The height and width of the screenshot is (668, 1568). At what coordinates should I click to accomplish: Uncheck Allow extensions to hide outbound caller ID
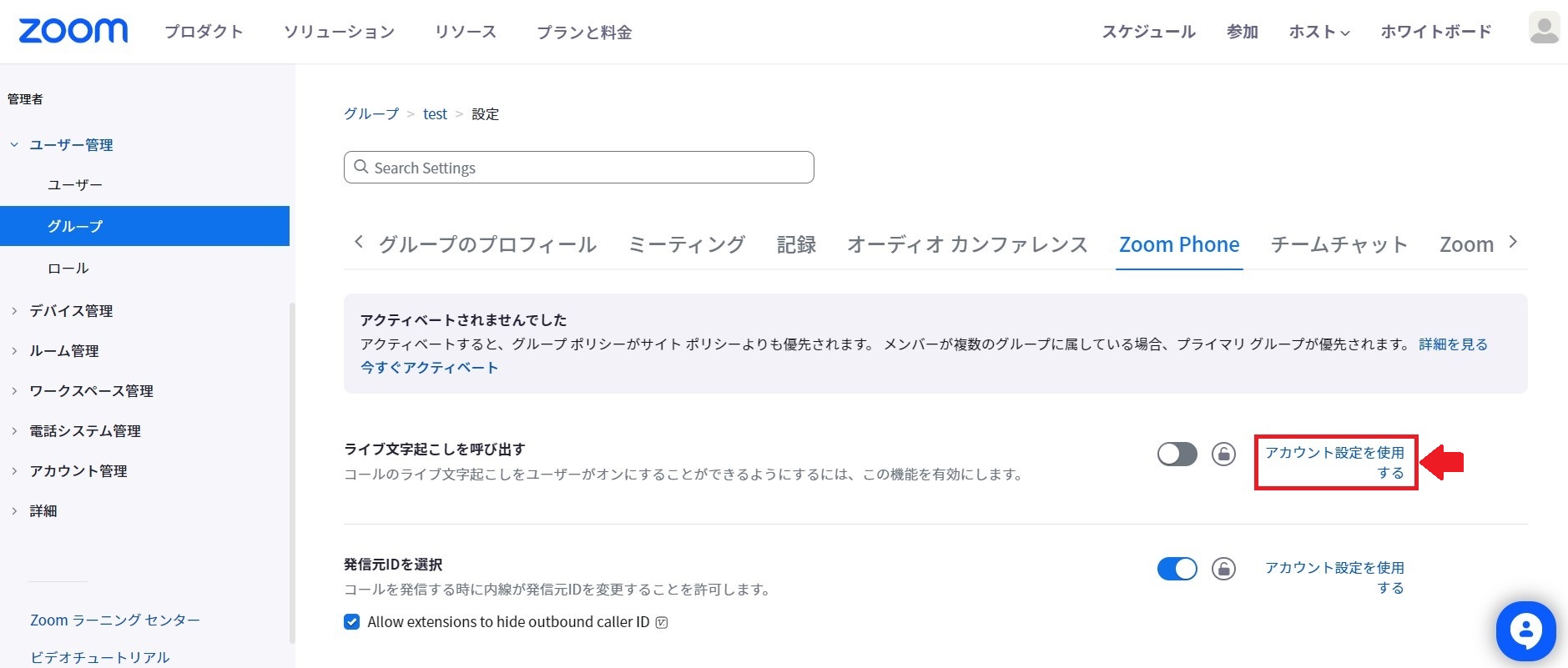coord(352,622)
